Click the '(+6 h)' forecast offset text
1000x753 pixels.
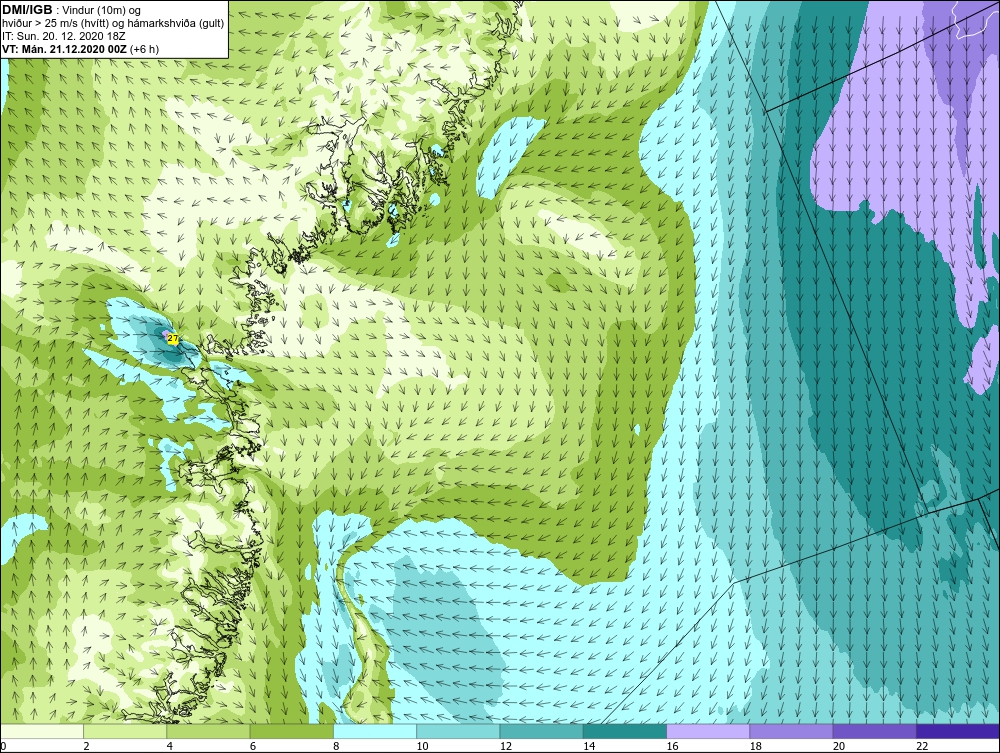tap(145, 49)
